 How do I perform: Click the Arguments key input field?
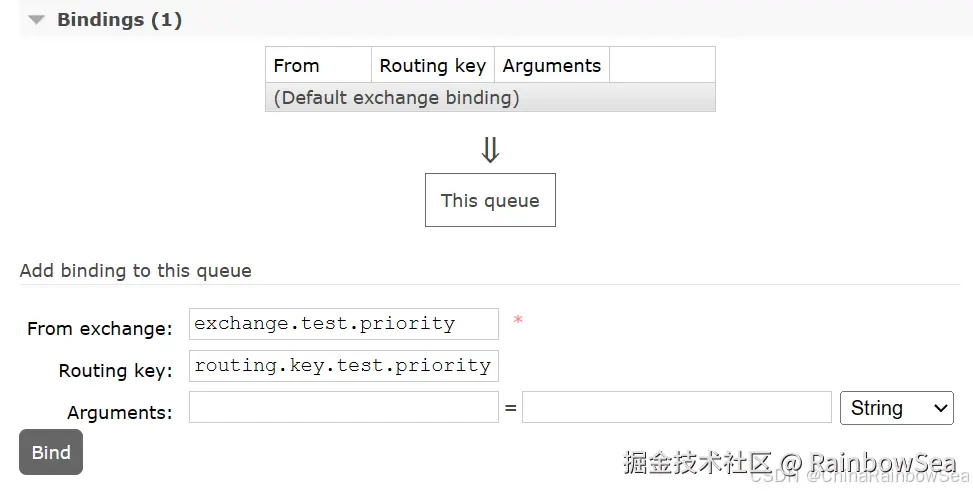(343, 407)
